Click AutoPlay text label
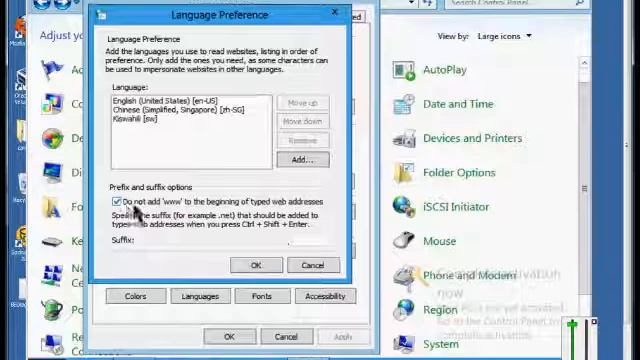This screenshot has width=640, height=360. pyautogui.click(x=445, y=70)
